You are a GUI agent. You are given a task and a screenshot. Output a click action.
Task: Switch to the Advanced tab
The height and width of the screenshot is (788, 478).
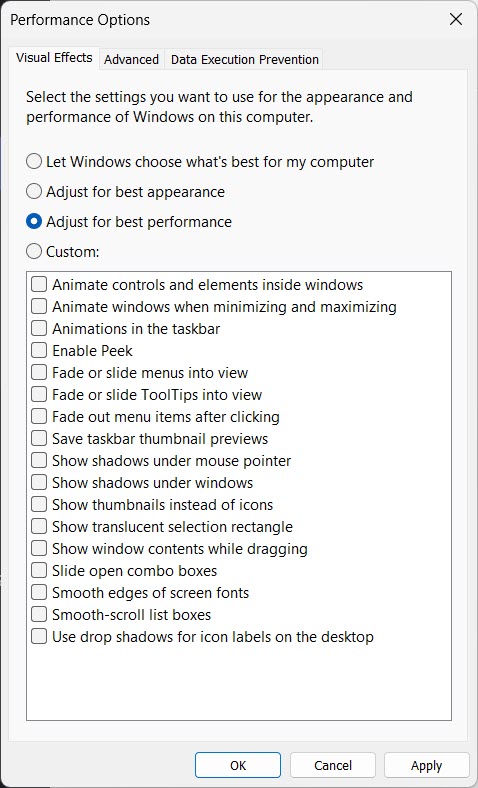pos(131,59)
